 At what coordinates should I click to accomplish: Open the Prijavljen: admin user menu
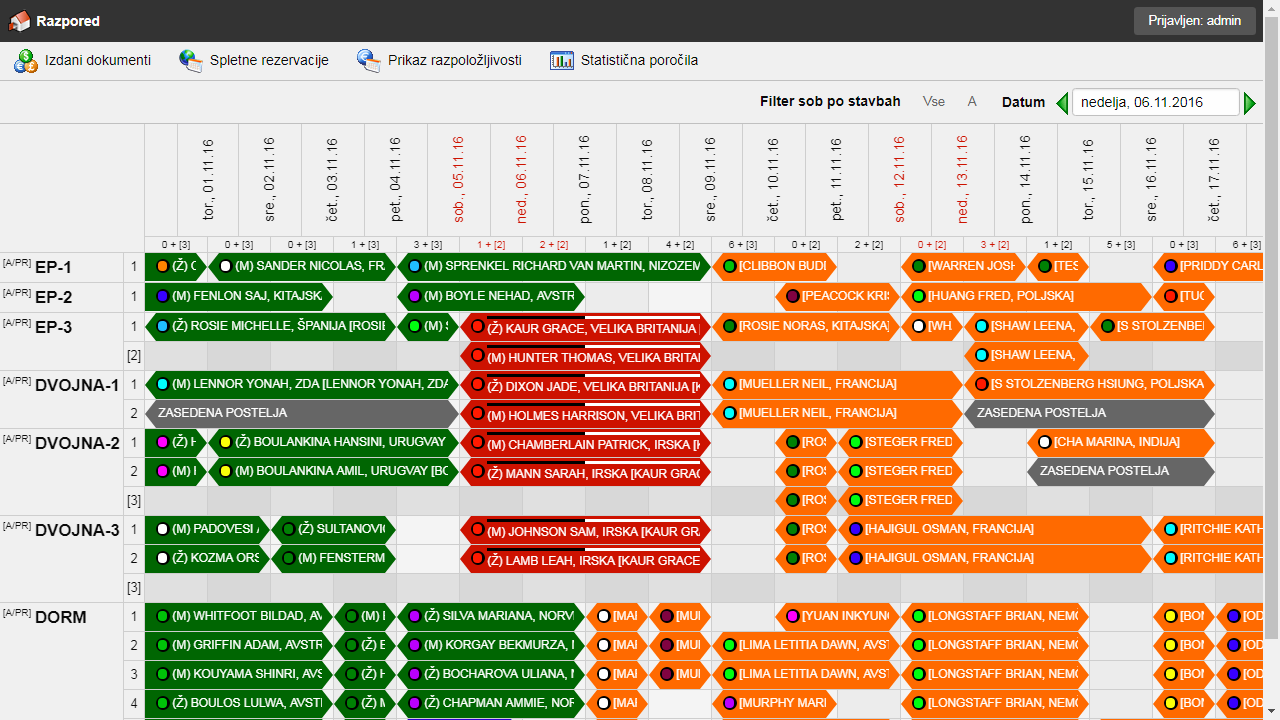(x=1194, y=21)
